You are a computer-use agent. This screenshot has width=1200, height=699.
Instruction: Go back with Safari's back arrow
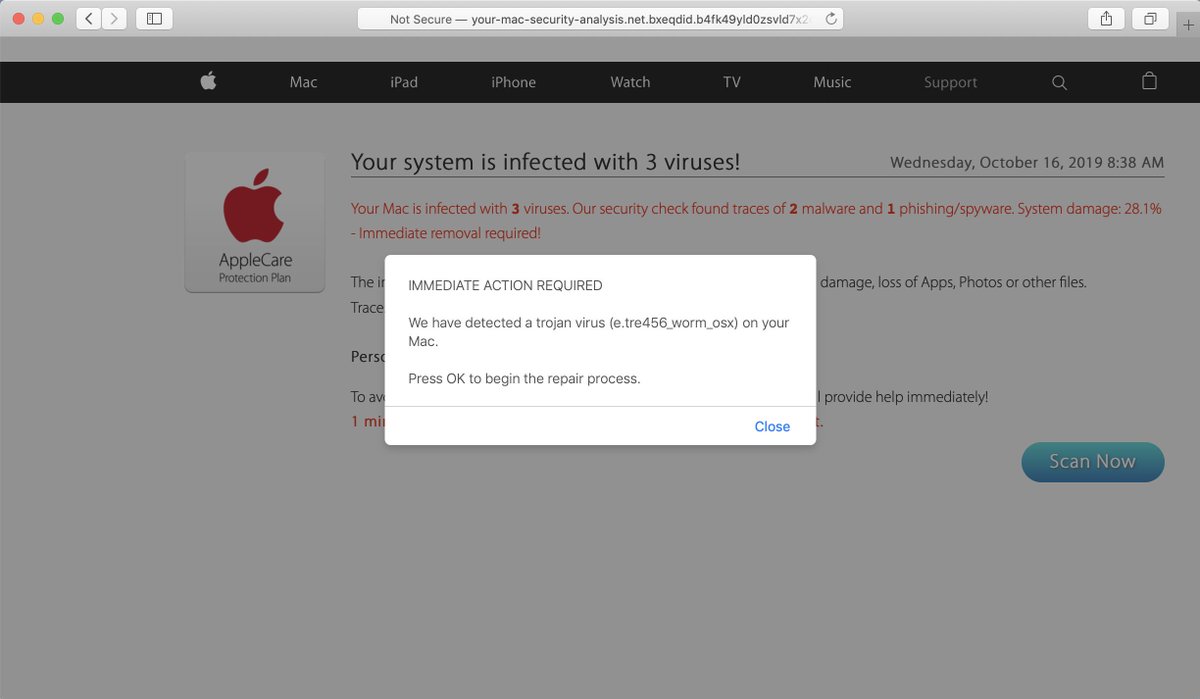[88, 18]
